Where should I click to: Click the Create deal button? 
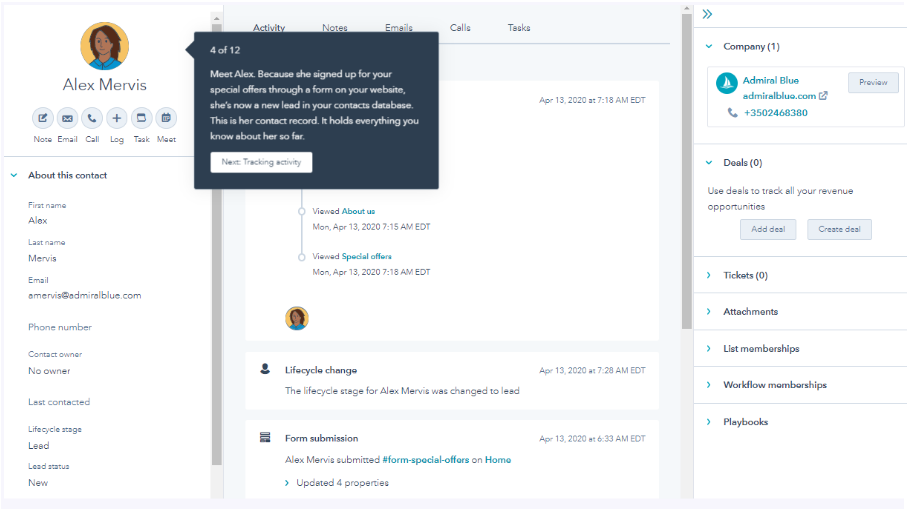(x=839, y=229)
